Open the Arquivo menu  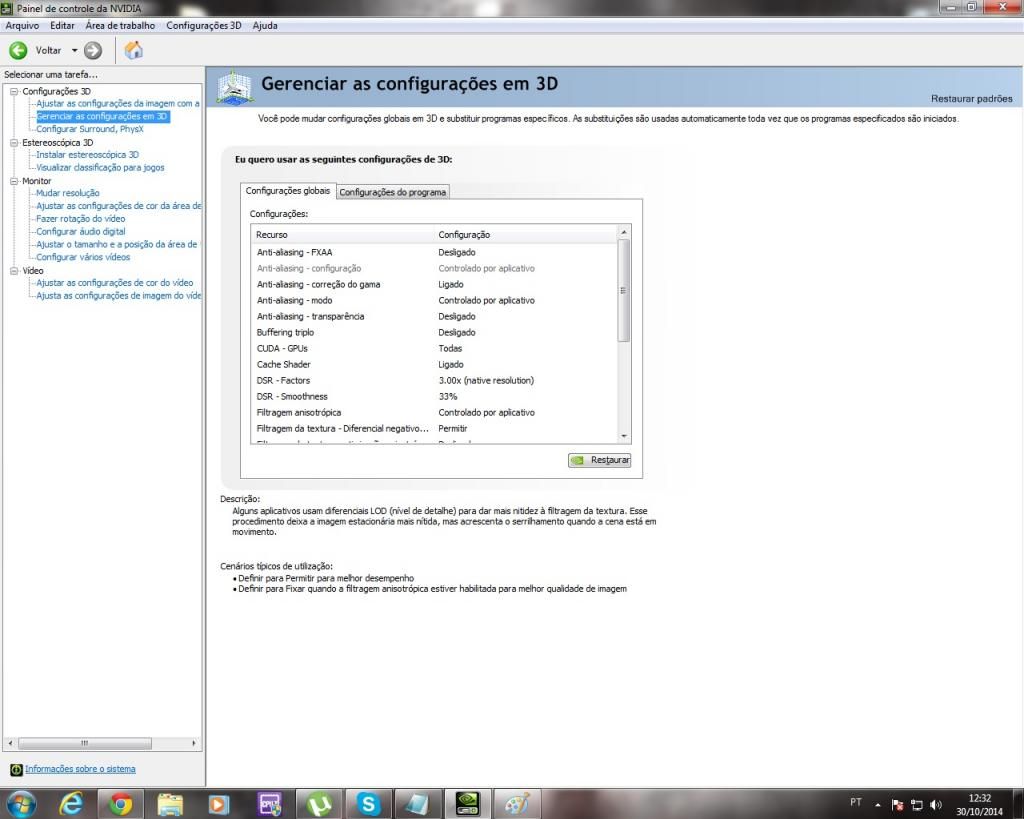(x=22, y=25)
